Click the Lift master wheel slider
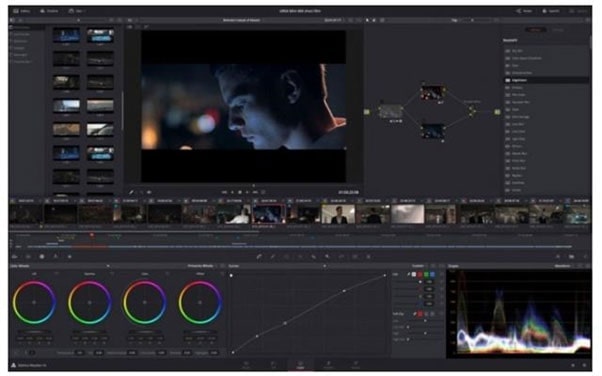The height and width of the screenshot is (376, 602). 35,331
